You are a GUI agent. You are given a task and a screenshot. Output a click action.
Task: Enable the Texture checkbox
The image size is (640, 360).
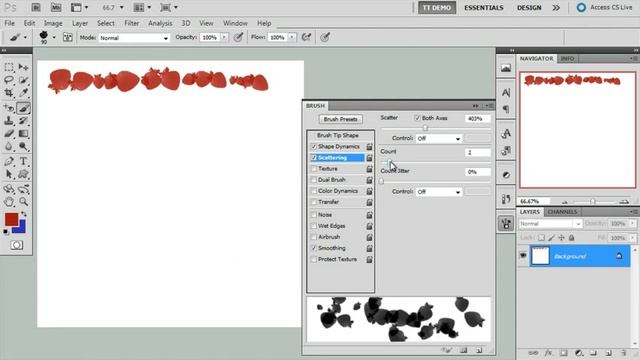click(314, 169)
